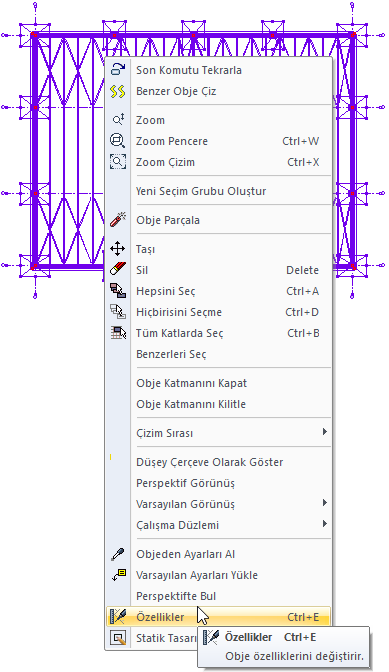The width and height of the screenshot is (389, 672).
Task: Click the Zoom Çizim icon
Action: pyautogui.click(x=117, y=162)
